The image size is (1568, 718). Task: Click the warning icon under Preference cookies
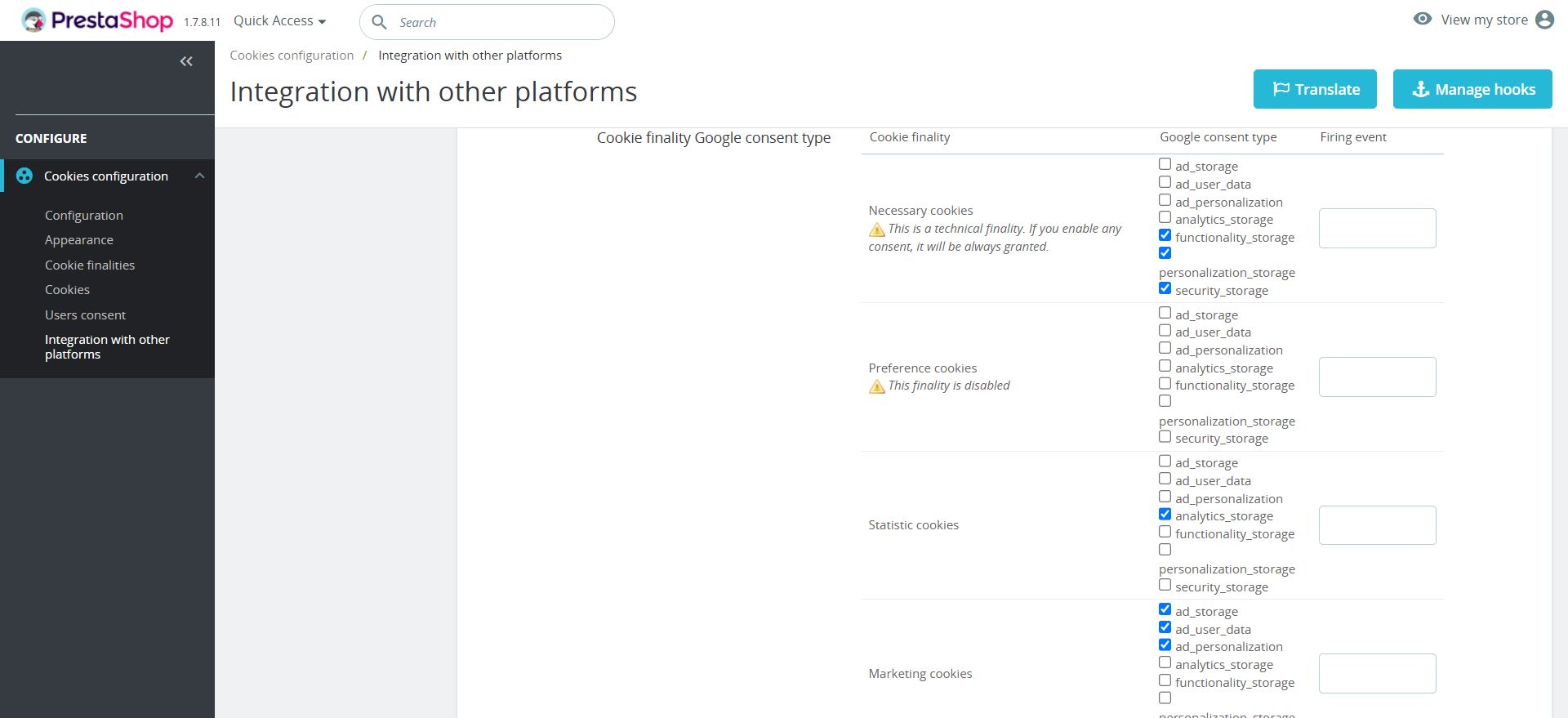(x=877, y=386)
